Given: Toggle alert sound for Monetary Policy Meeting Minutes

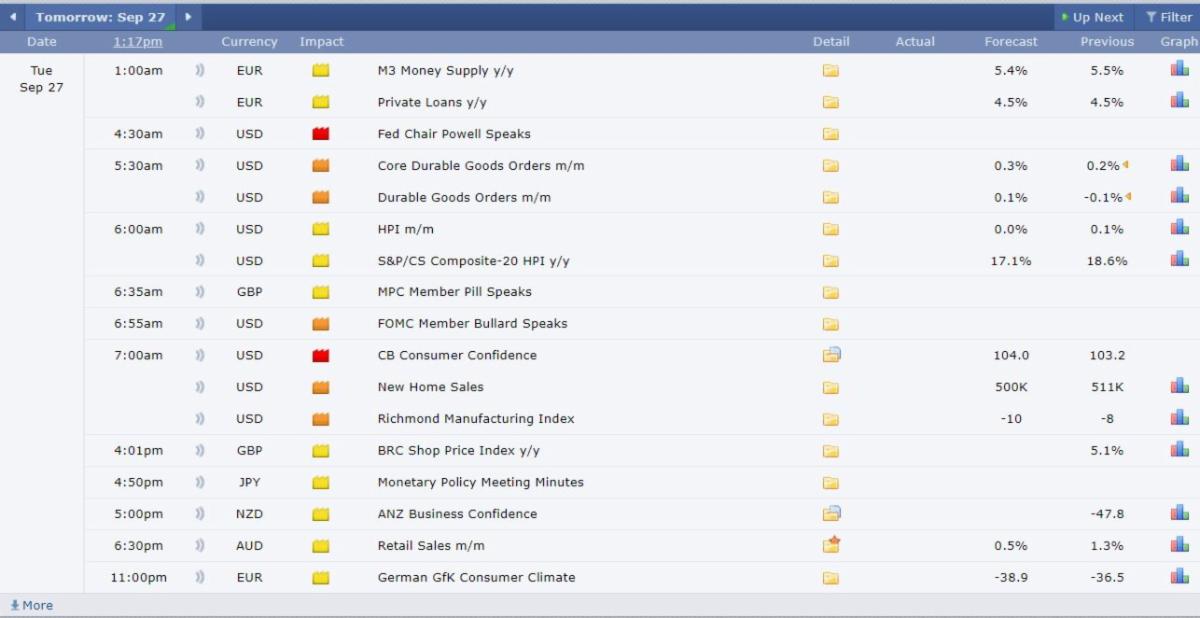Looking at the screenshot, I should [x=199, y=482].
